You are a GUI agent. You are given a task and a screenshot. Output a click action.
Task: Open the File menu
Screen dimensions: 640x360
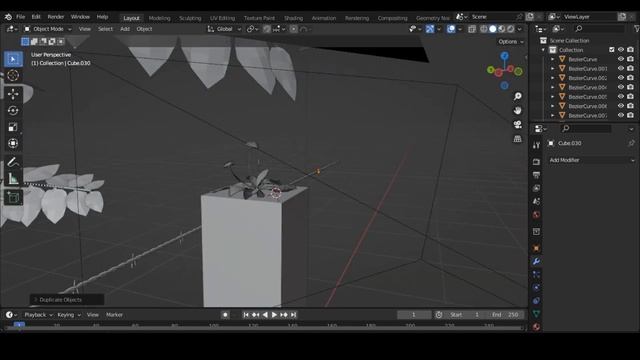tap(20, 17)
